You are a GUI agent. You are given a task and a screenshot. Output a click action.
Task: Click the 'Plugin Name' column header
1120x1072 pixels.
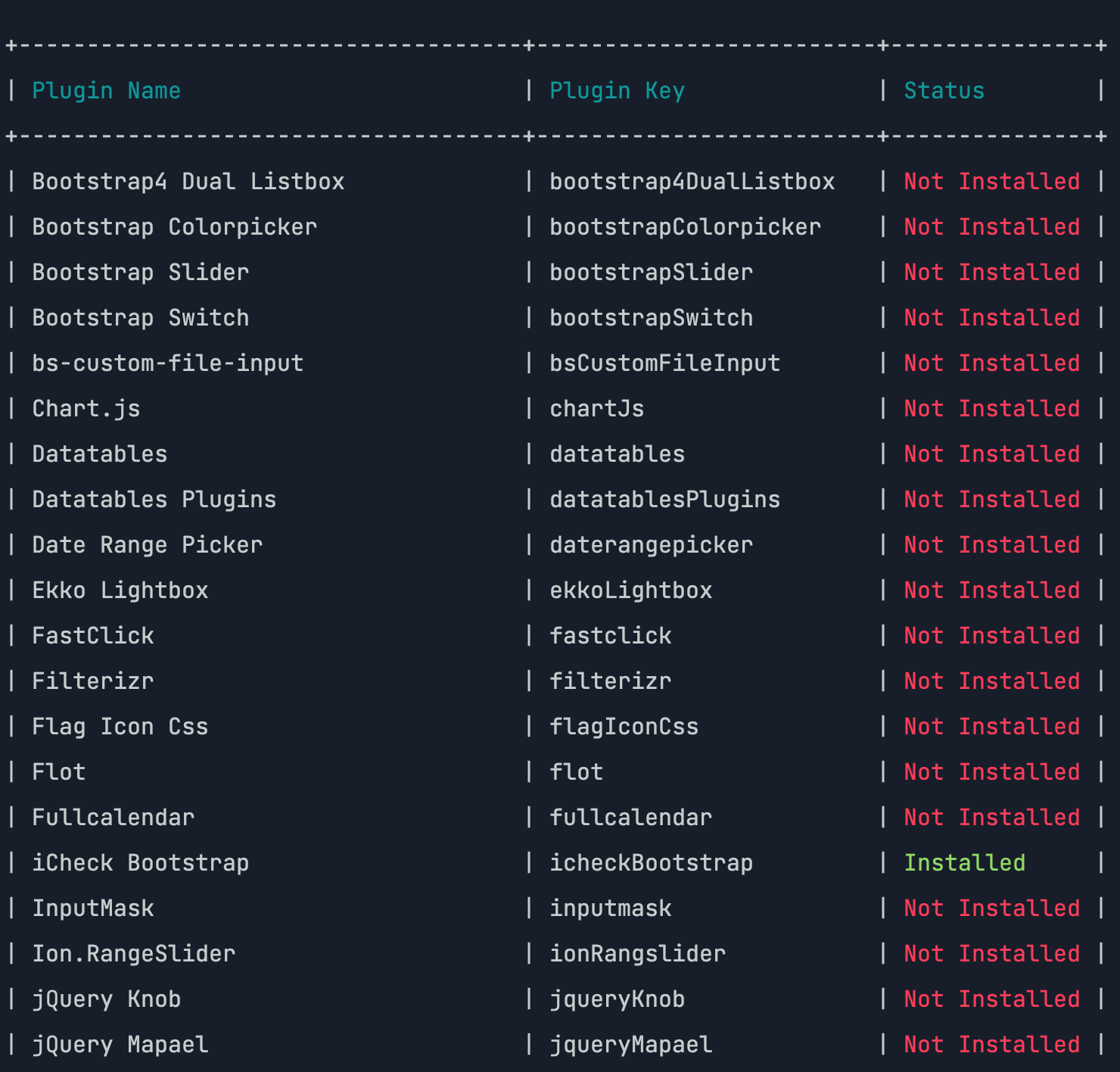(x=107, y=91)
